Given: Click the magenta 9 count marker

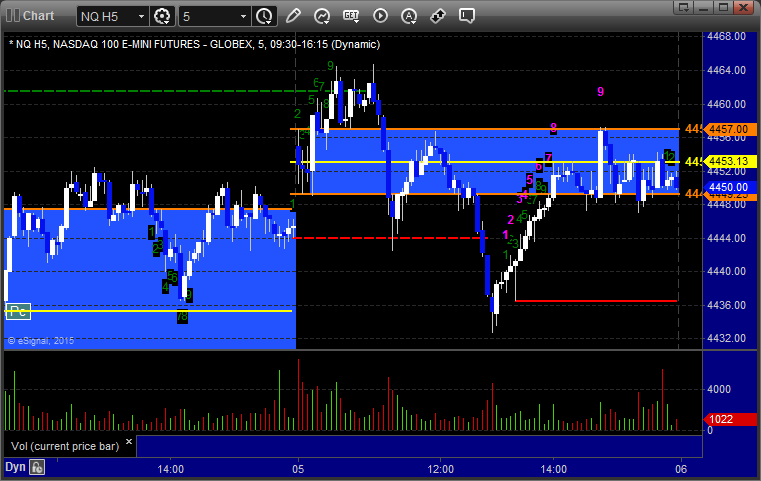Looking at the screenshot, I should (x=600, y=92).
